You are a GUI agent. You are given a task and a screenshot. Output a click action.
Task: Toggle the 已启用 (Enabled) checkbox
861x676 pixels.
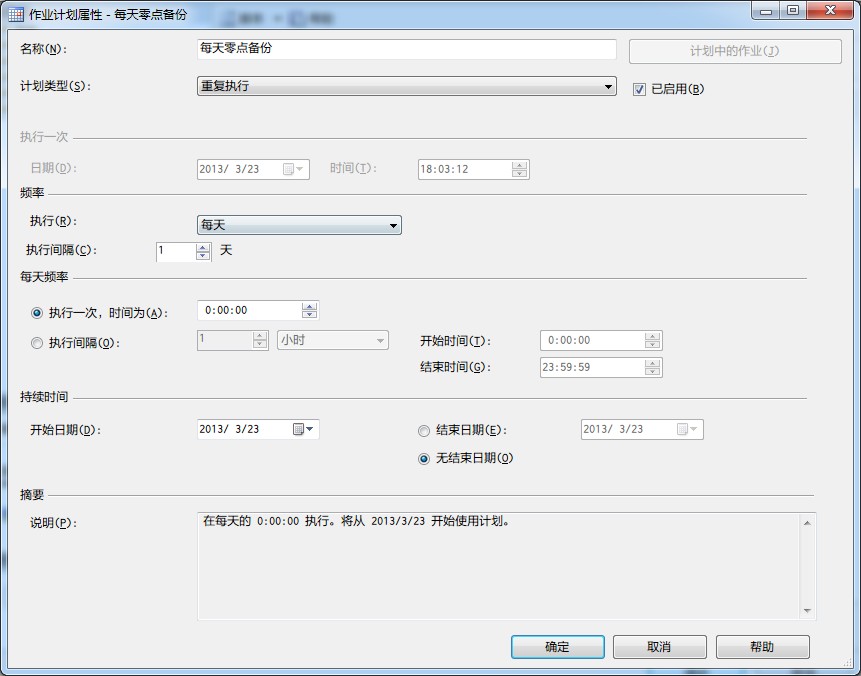tap(639, 89)
